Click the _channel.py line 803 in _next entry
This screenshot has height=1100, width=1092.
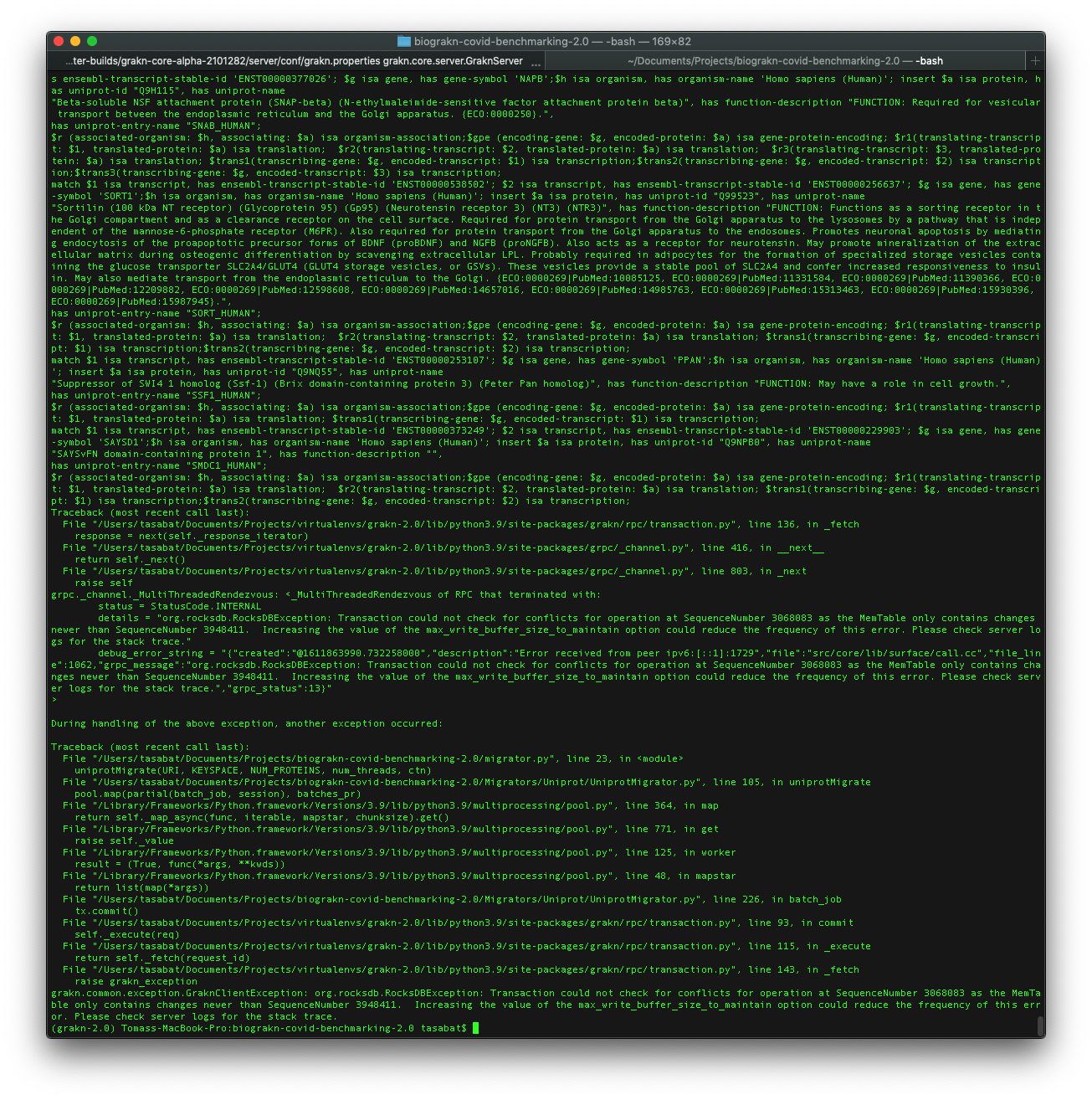[434, 571]
